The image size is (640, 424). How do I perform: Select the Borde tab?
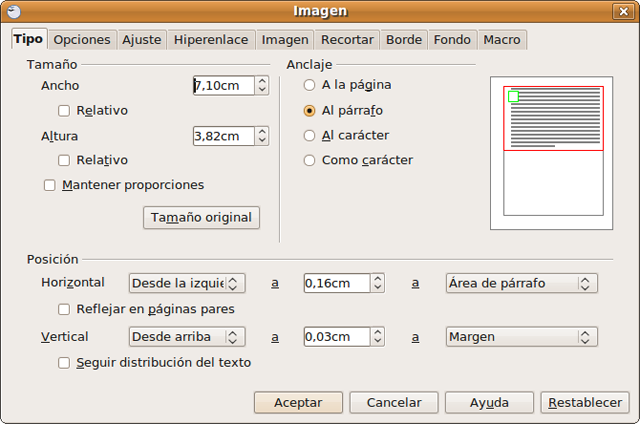pyautogui.click(x=403, y=40)
